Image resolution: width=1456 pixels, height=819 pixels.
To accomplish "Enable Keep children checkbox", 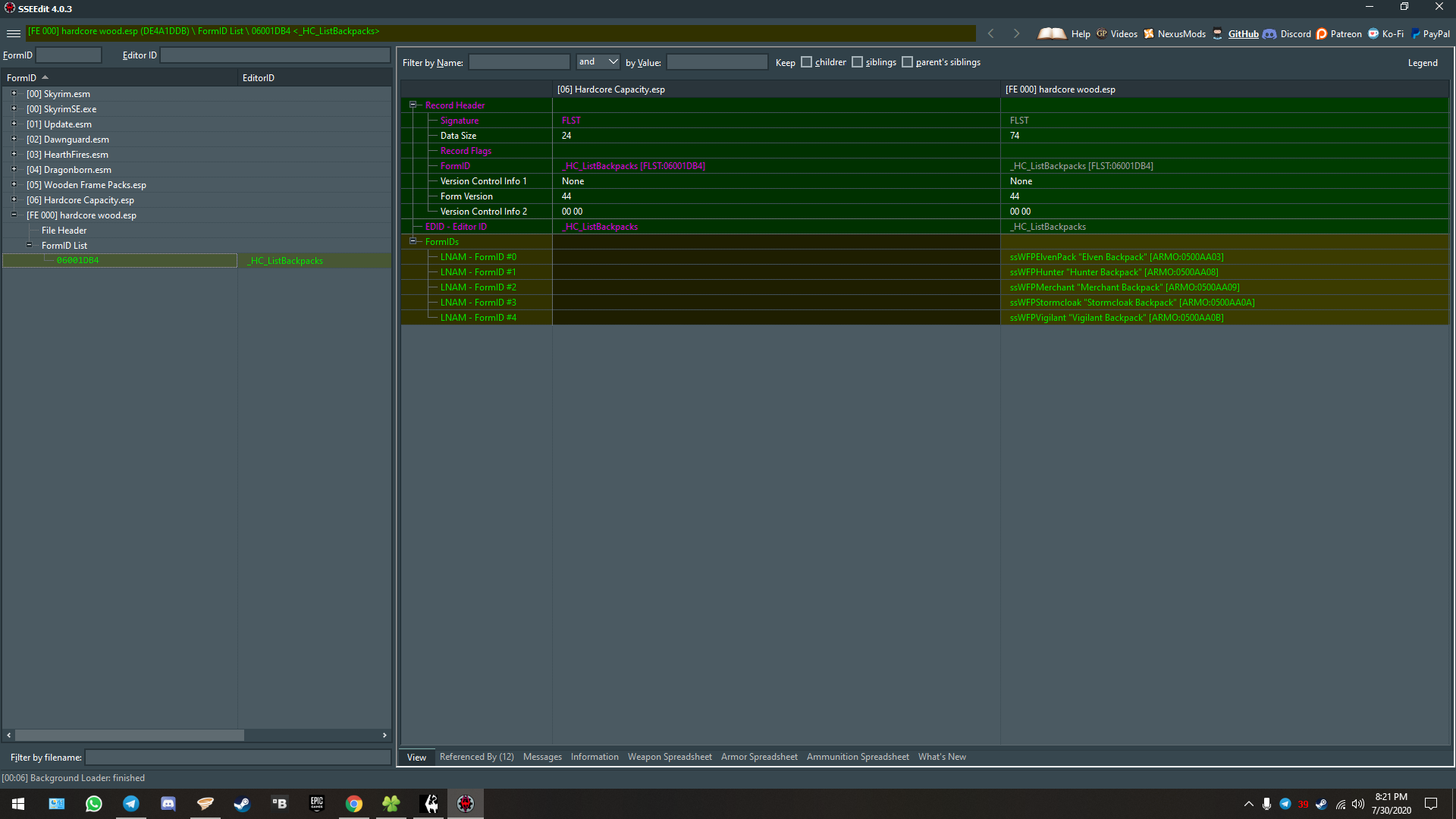I will [806, 62].
